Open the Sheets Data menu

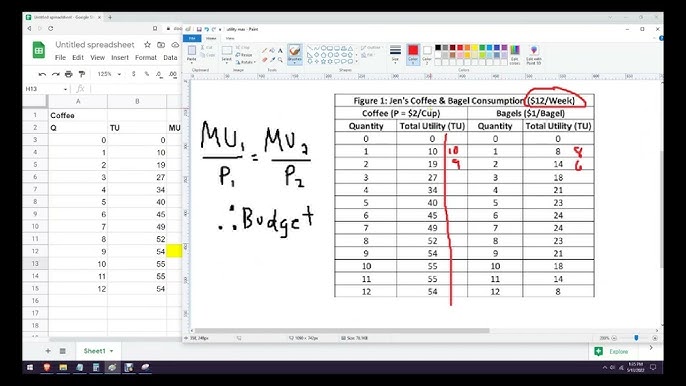coord(170,58)
